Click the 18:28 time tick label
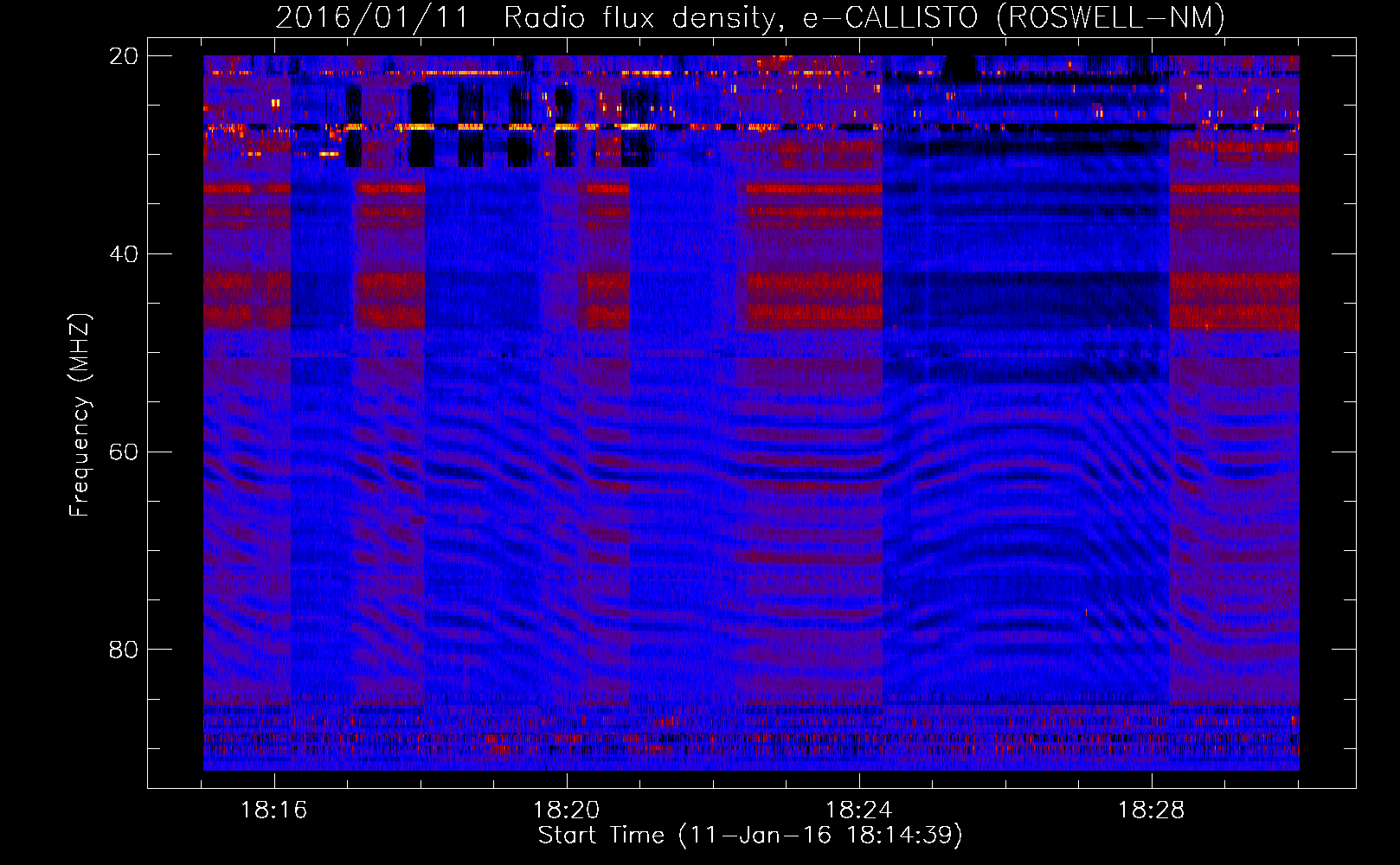The image size is (1400, 865). 1152,811
